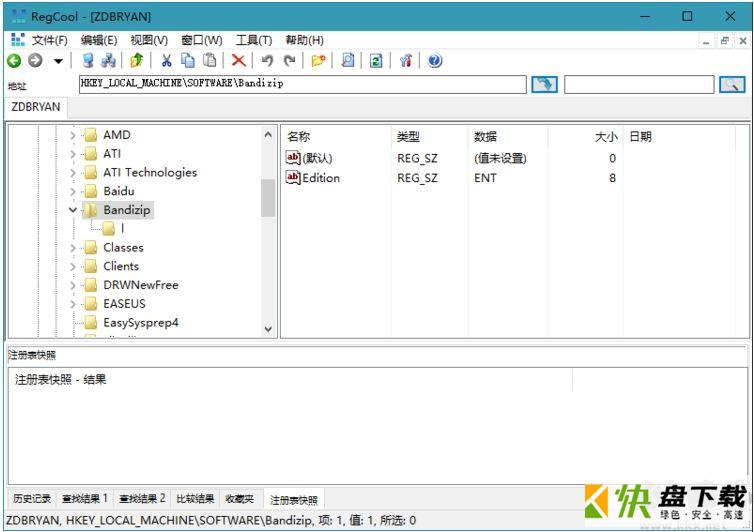754x532 pixels.
Task: Click the tree scrollbar up arrow
Action: tap(268, 135)
